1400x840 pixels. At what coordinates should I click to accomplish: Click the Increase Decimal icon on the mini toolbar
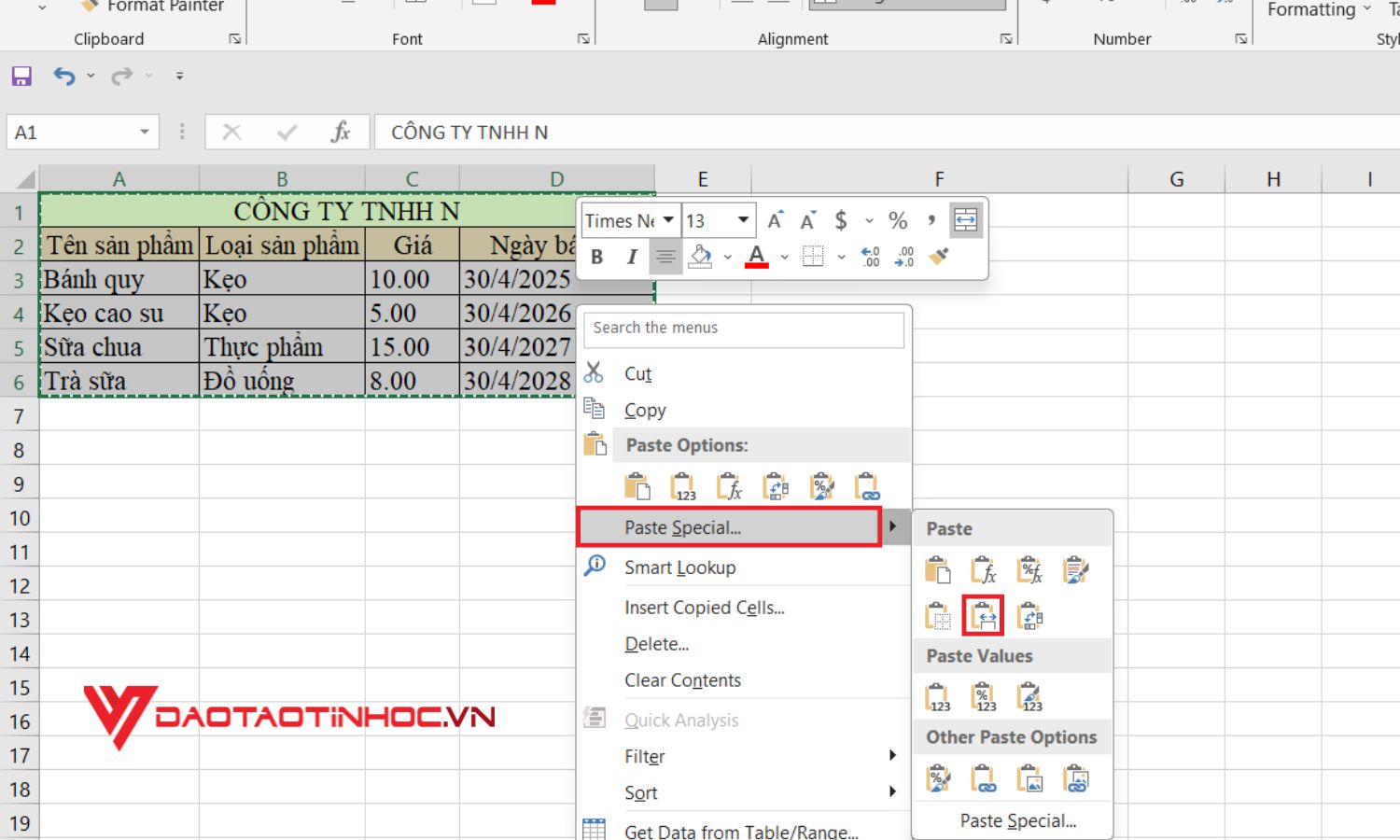869,258
